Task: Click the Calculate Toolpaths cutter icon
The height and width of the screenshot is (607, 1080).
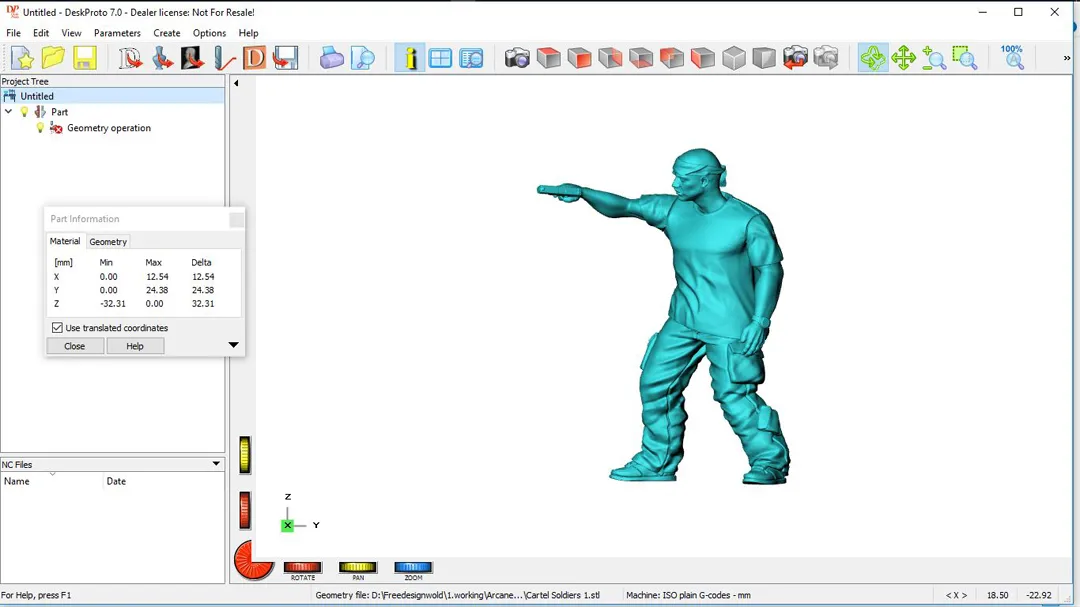Action: point(223,58)
